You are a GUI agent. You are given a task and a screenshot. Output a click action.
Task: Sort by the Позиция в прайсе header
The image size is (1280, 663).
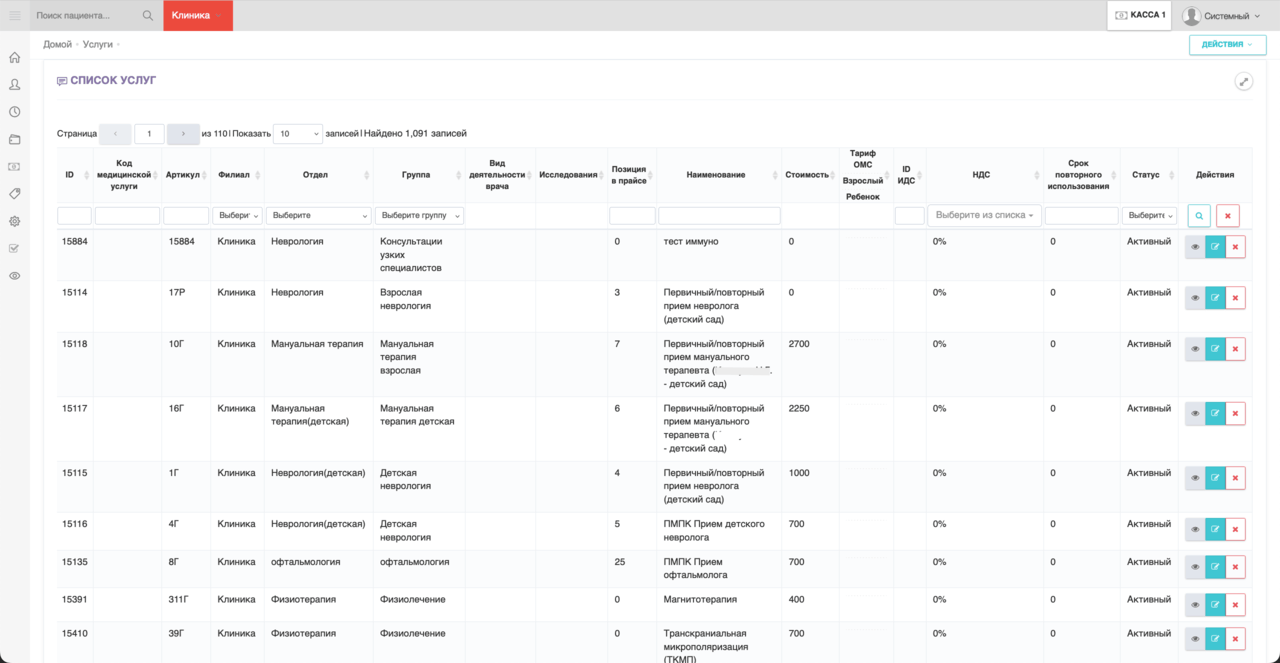[632, 175]
